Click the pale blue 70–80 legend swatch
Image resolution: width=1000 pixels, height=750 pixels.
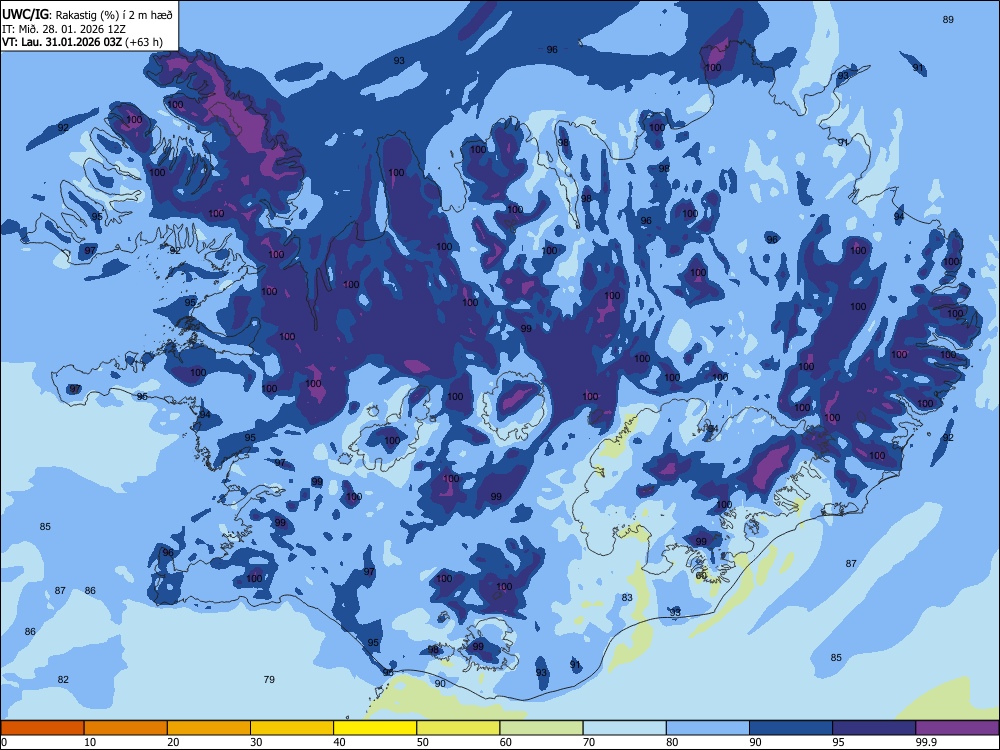[625, 728]
